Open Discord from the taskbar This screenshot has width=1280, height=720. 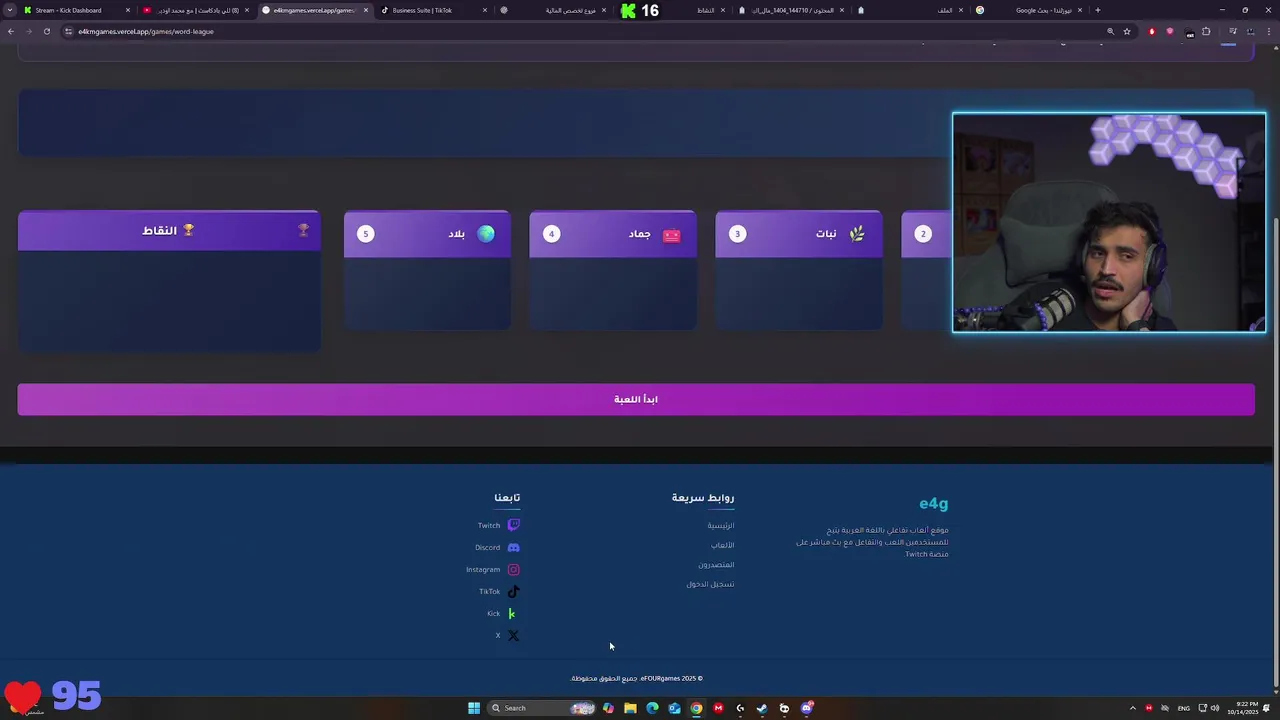tap(806, 708)
